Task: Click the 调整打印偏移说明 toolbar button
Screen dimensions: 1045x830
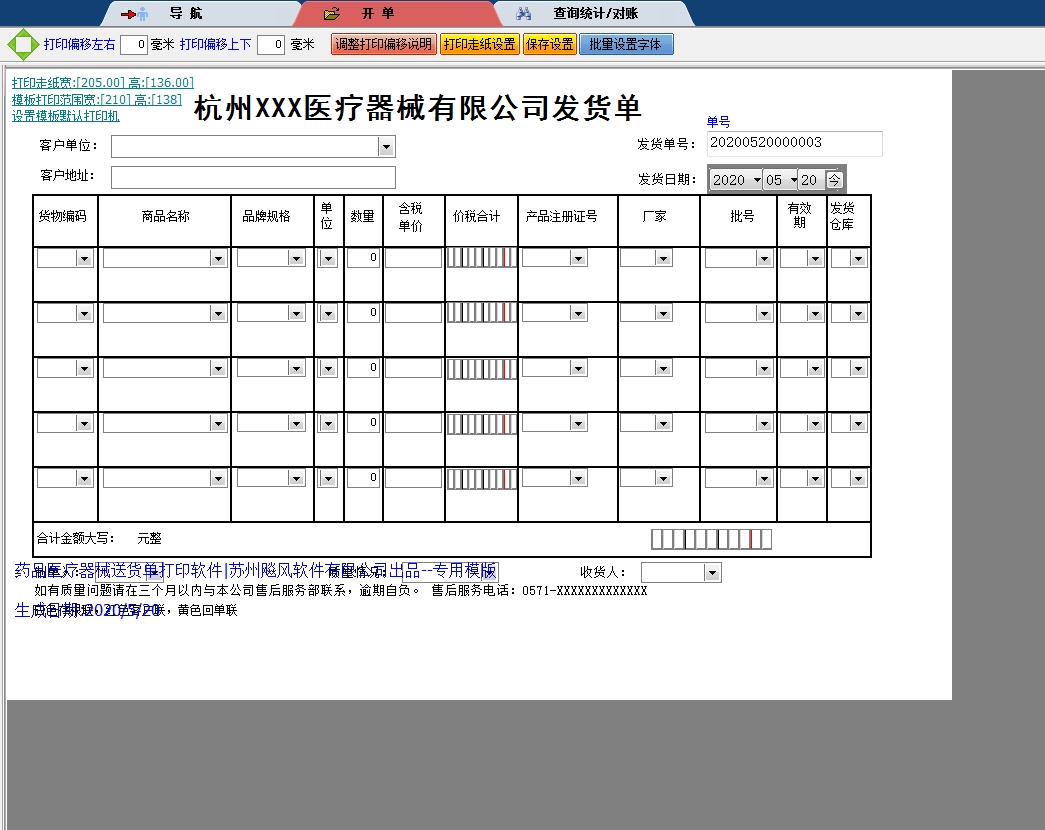Action: [x=382, y=44]
